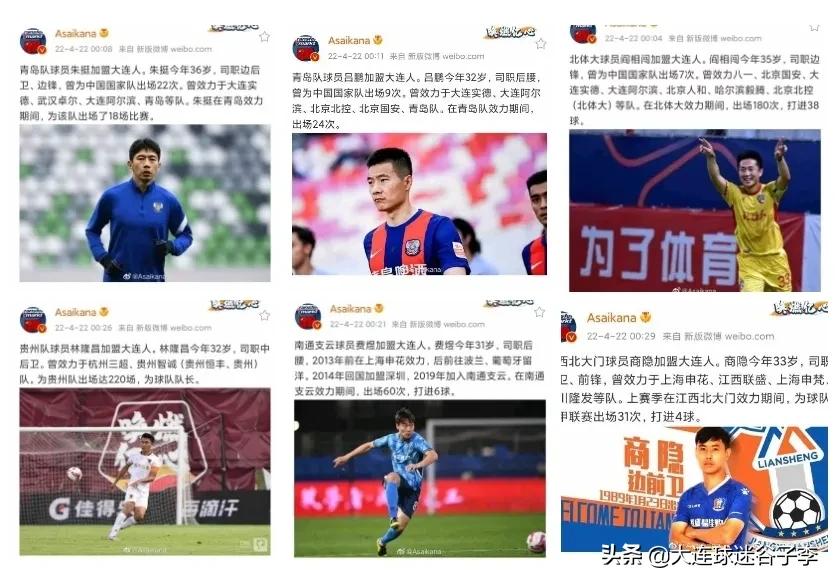Toggle the favorite star on the Fei Yu post
Viewport: 835px width, 583px height.
tap(539, 312)
